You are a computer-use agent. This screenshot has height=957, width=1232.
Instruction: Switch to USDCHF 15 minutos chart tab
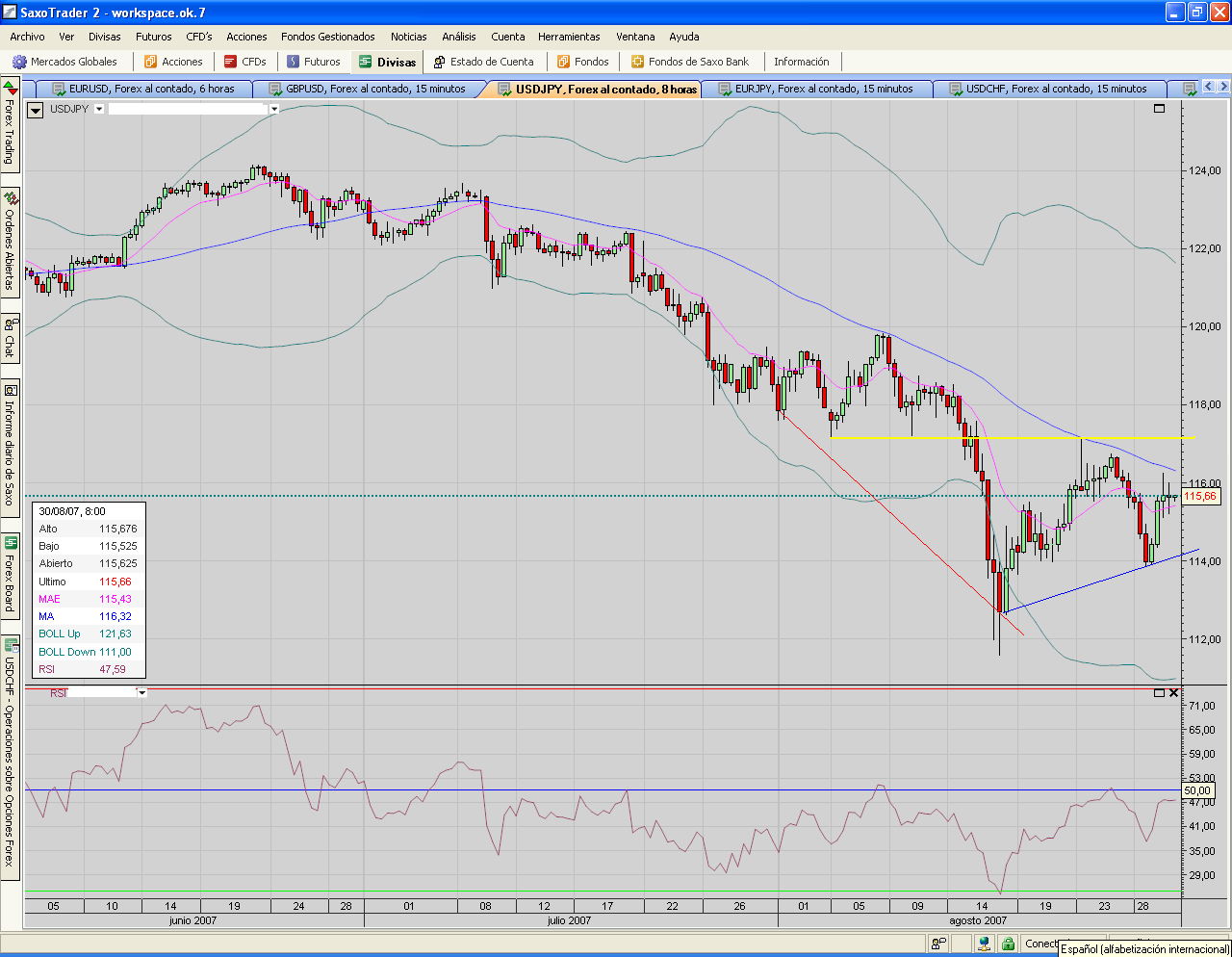pos(1051,89)
